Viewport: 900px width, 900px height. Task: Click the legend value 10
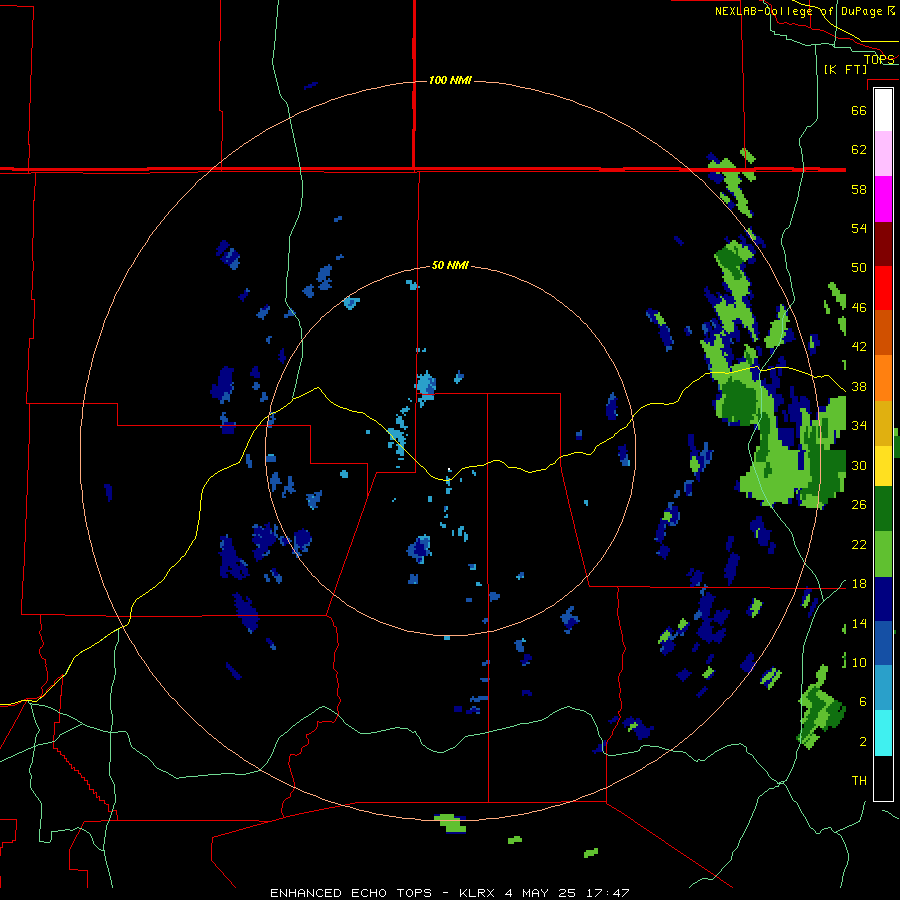(859, 662)
